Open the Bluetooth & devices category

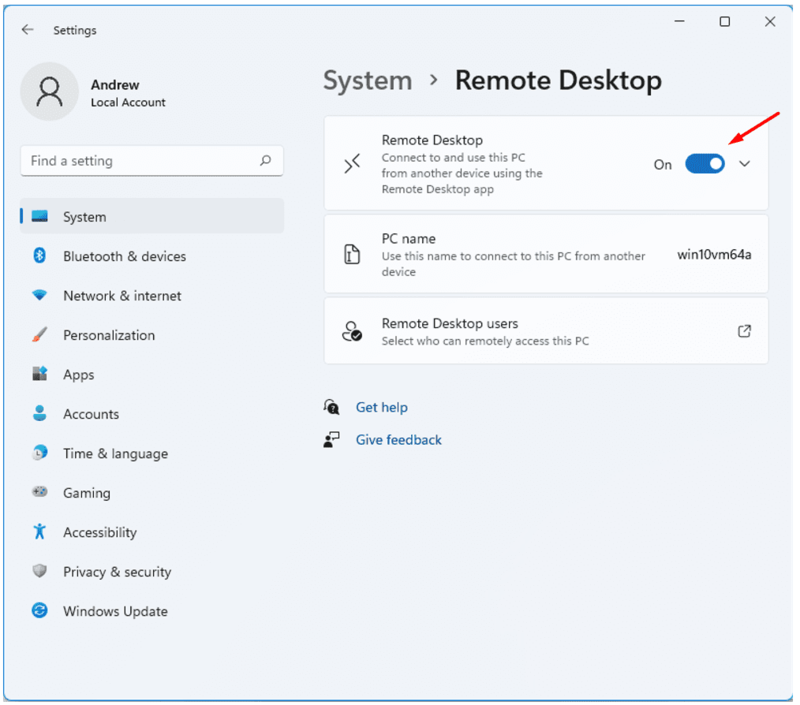tap(152, 256)
